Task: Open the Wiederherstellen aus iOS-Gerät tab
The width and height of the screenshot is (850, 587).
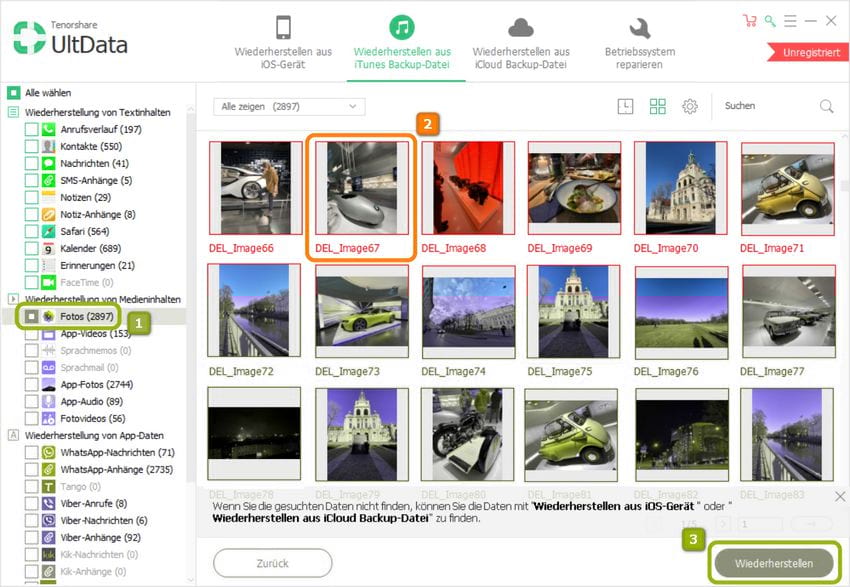Action: point(283,42)
